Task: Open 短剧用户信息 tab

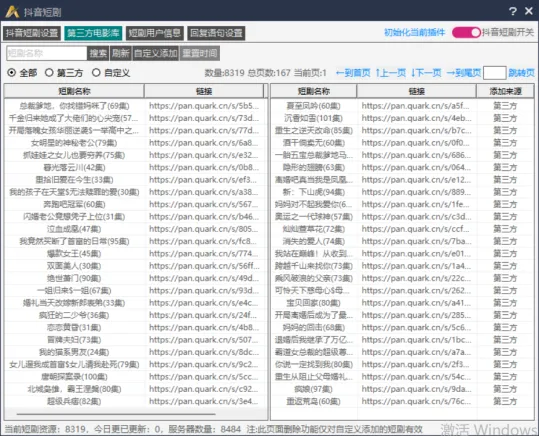Action: click(155, 33)
